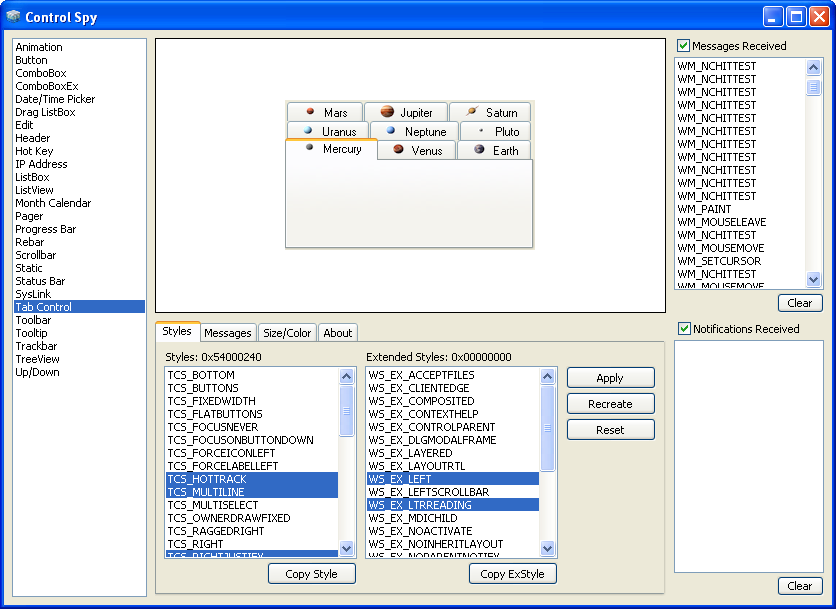The image size is (836, 609).
Task: Uncheck the Messages Received checkbox
Action: tap(684, 46)
